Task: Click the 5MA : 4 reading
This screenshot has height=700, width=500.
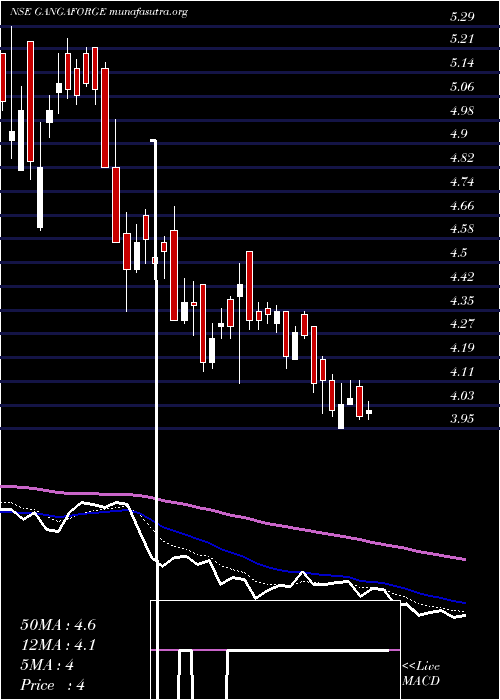Action: click(x=47, y=665)
